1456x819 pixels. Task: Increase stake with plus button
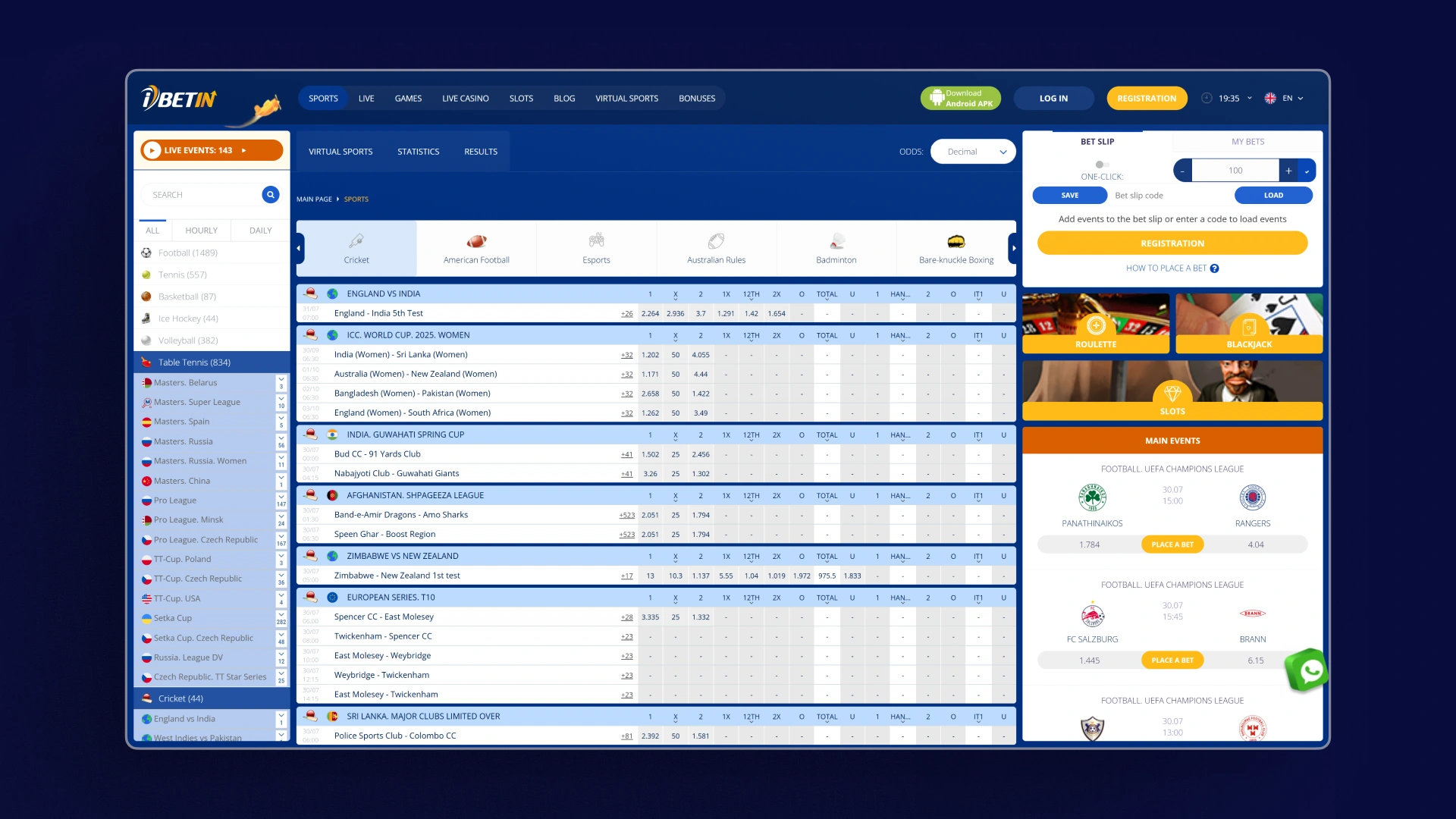[1288, 171]
